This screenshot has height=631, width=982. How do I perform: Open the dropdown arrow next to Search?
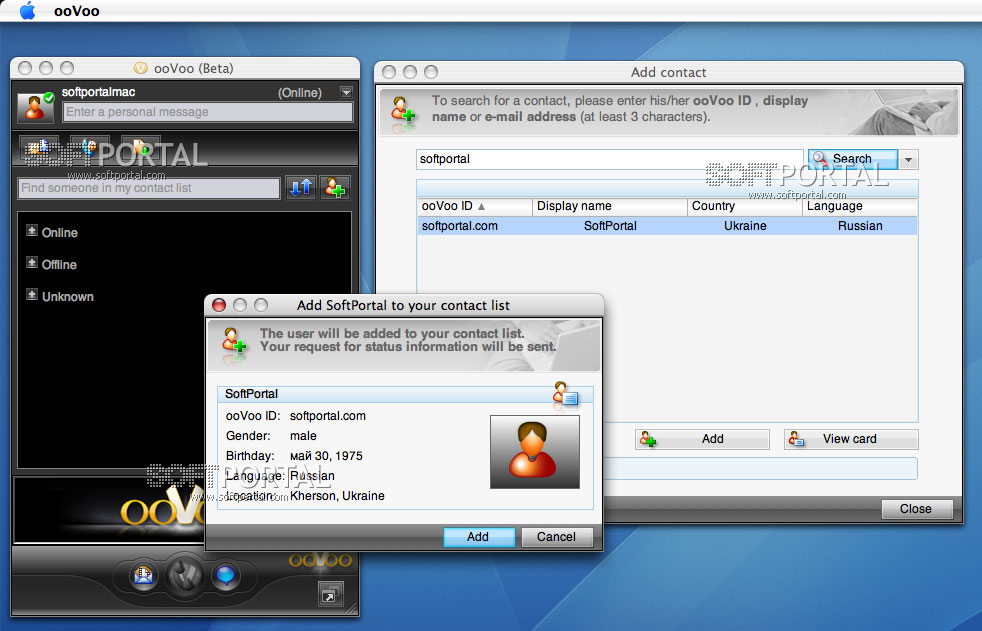909,160
